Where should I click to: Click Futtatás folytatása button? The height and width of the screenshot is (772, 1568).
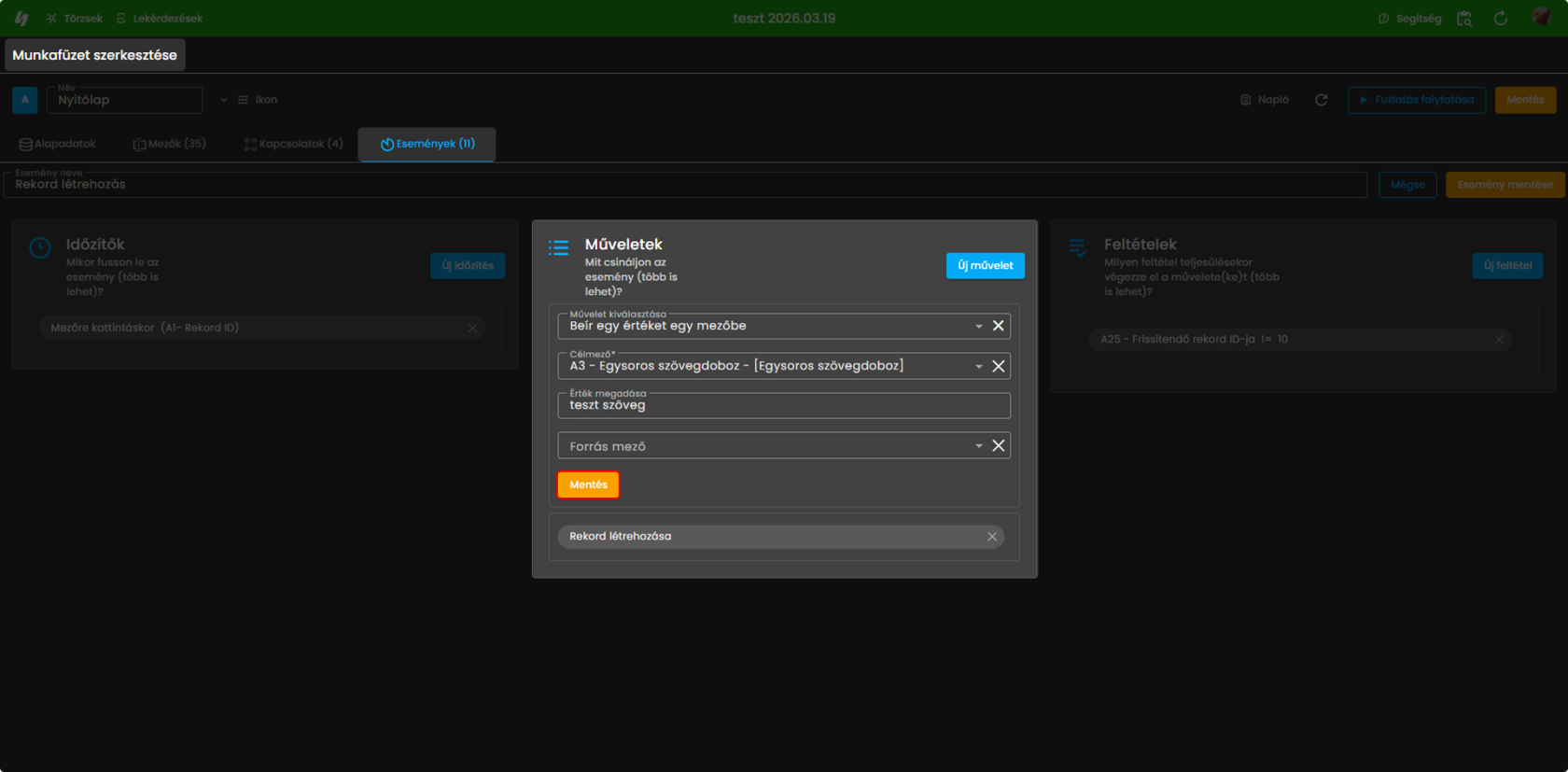(x=1417, y=100)
